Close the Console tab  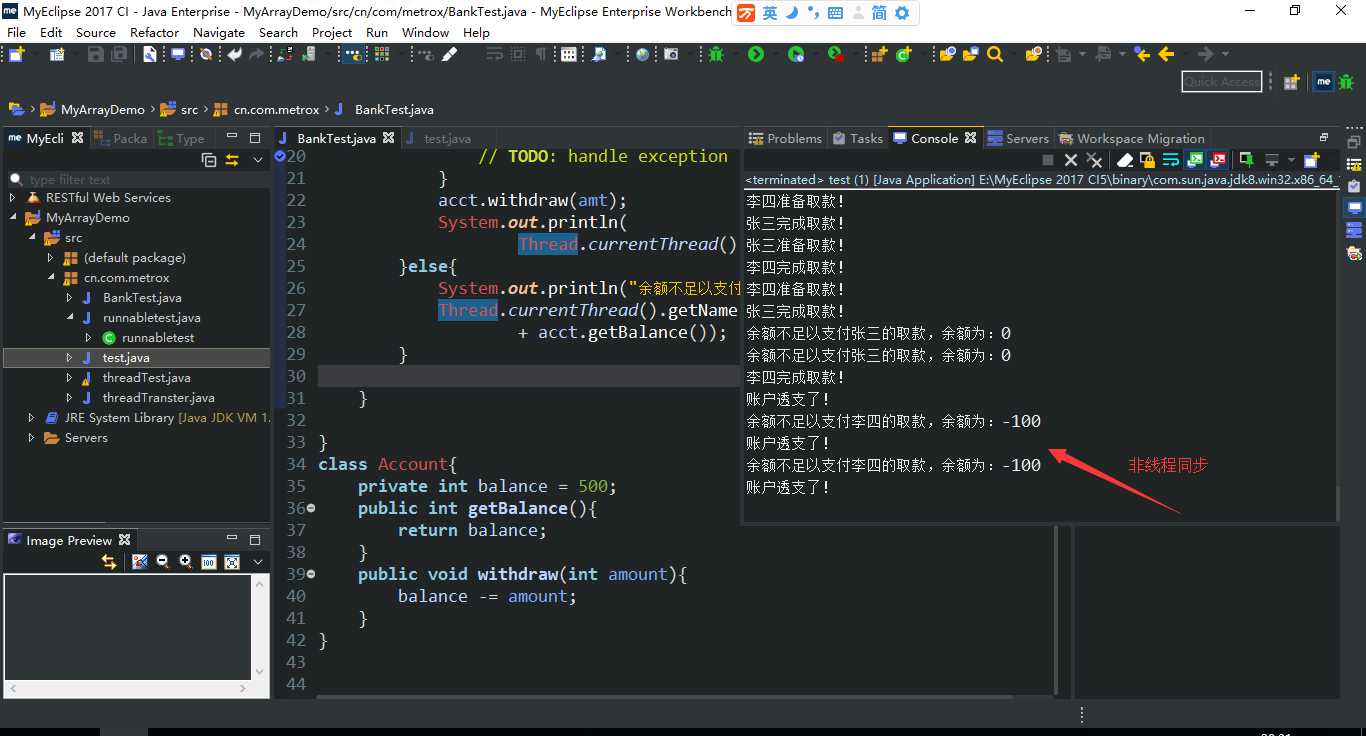click(970, 138)
